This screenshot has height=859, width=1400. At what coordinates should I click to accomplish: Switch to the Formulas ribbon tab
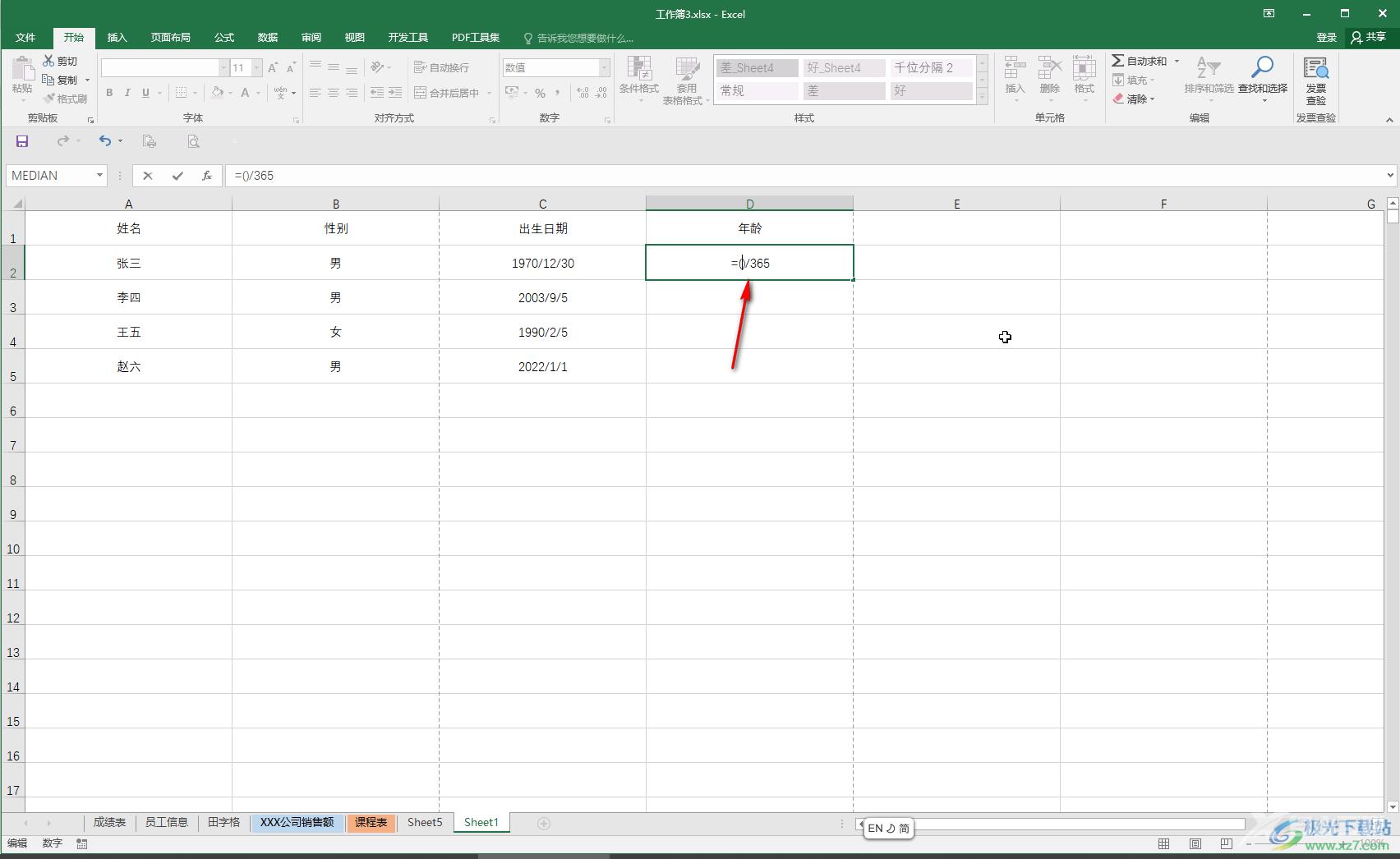click(224, 38)
